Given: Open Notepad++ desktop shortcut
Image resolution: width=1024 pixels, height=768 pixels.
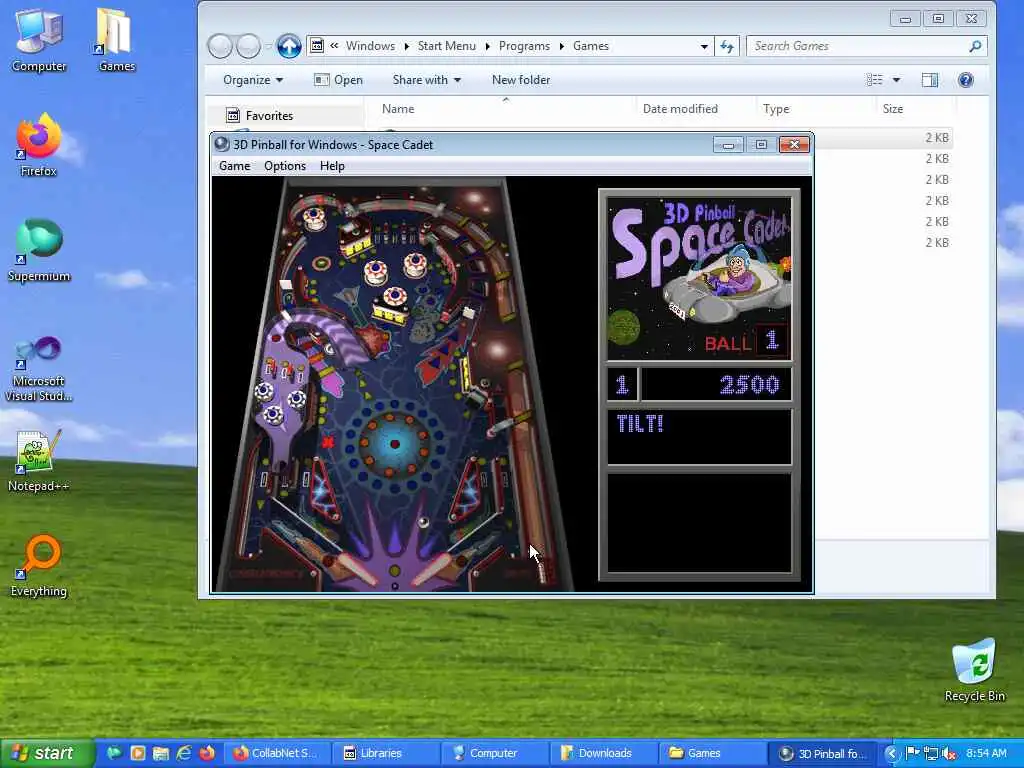Looking at the screenshot, I should [x=39, y=461].
